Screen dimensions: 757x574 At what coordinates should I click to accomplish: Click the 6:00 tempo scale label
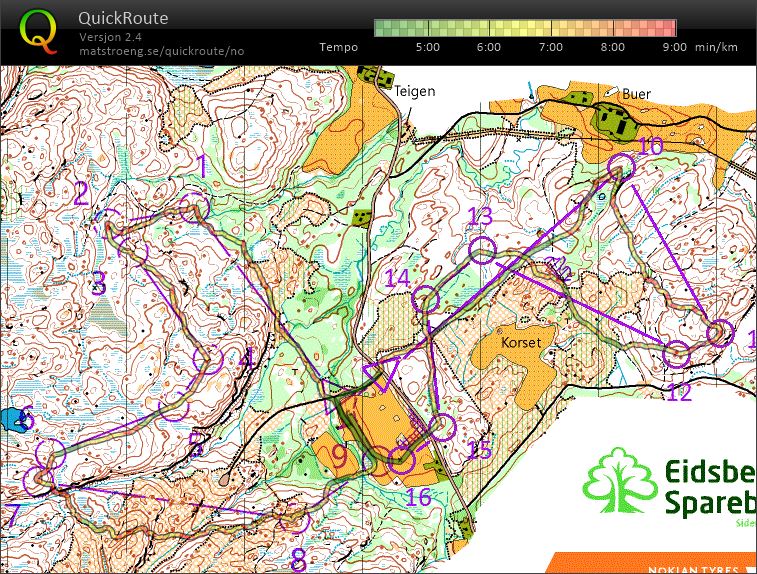(489, 47)
